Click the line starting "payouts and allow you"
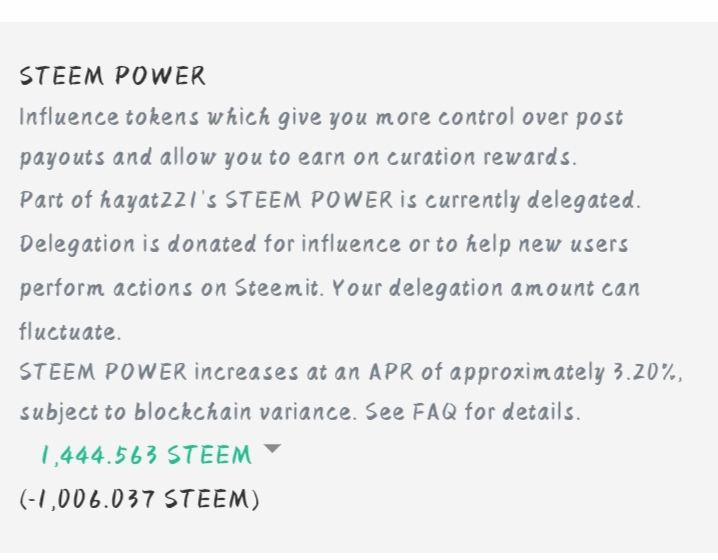718x560 pixels. point(298,158)
